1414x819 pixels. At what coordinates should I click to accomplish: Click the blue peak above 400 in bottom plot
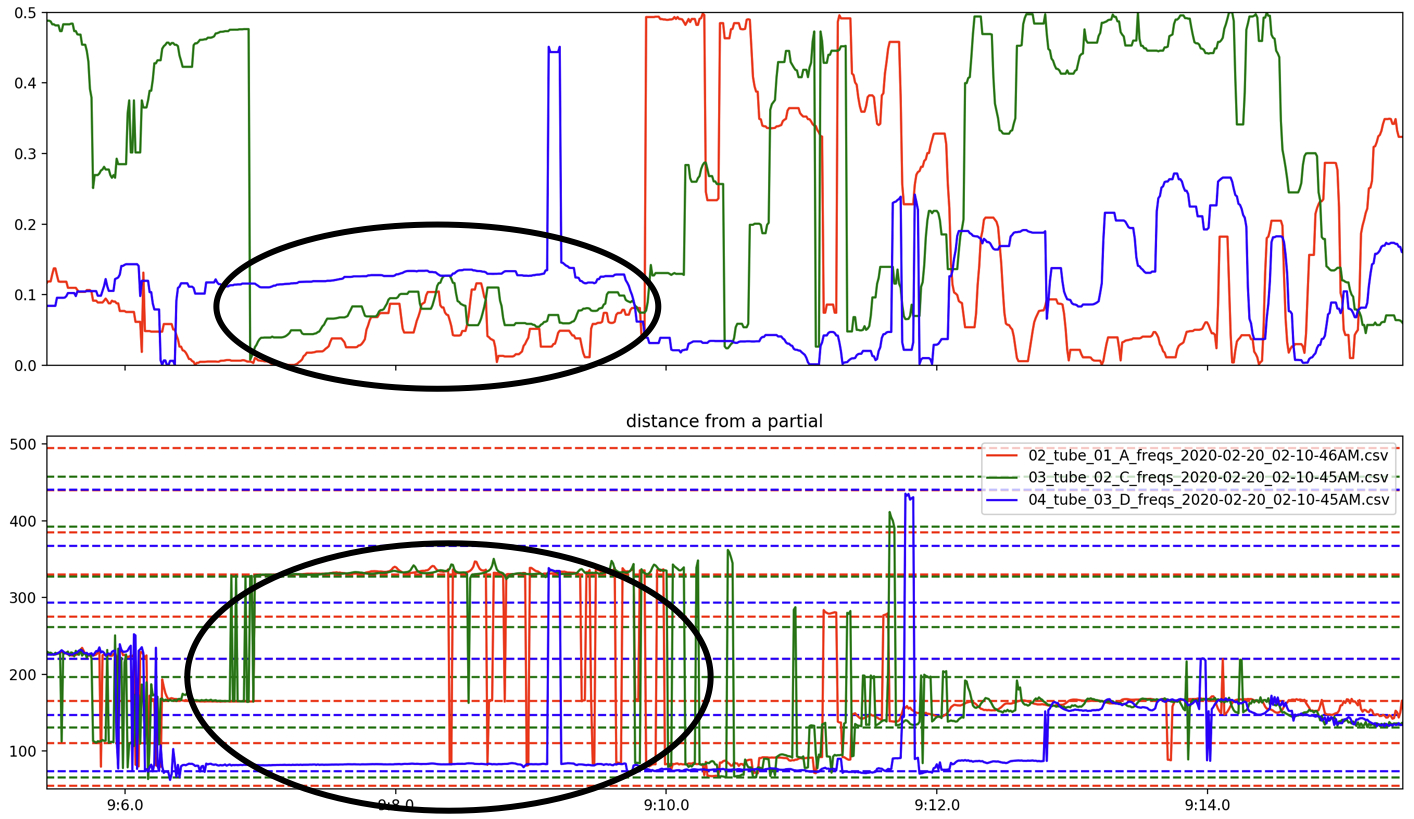(x=908, y=494)
